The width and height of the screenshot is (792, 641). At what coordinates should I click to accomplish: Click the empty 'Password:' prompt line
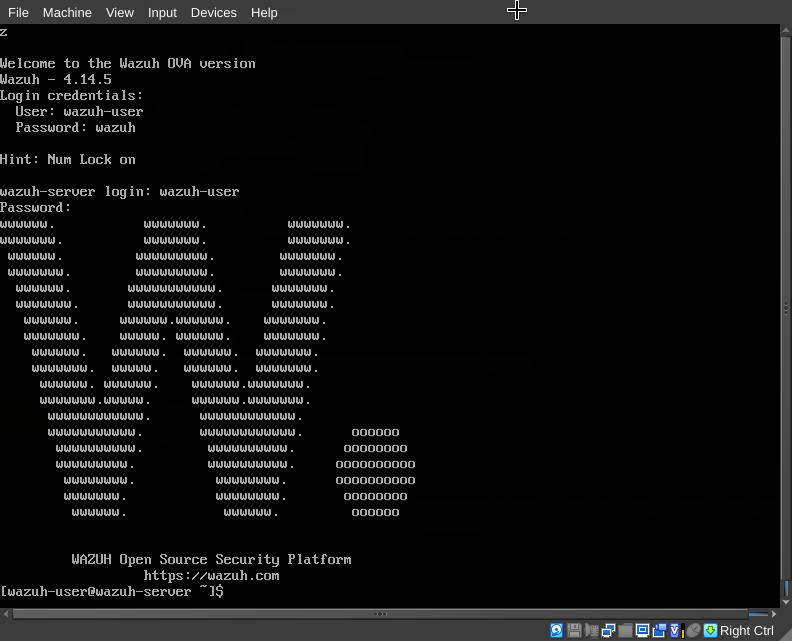(35, 208)
